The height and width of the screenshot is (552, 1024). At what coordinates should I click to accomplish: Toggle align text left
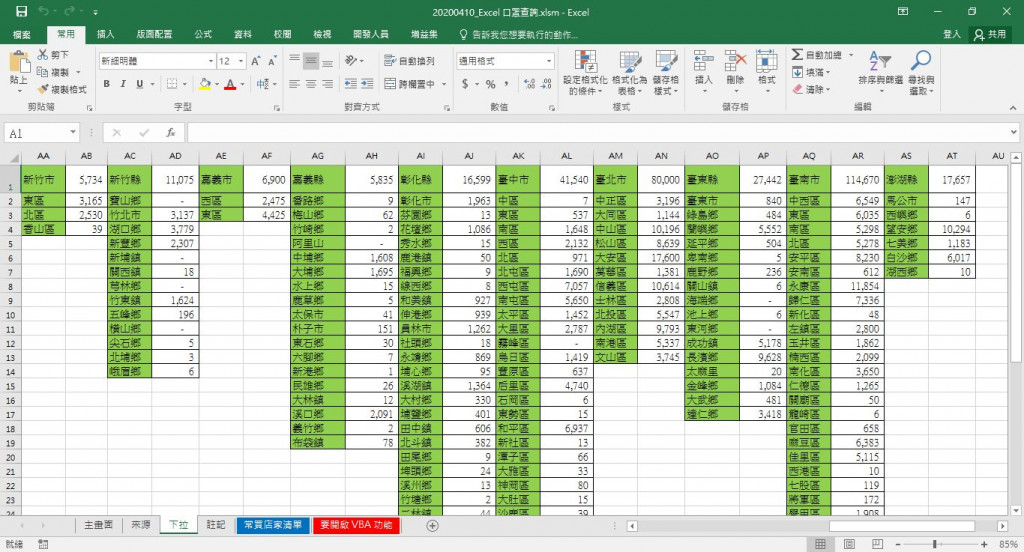295,84
